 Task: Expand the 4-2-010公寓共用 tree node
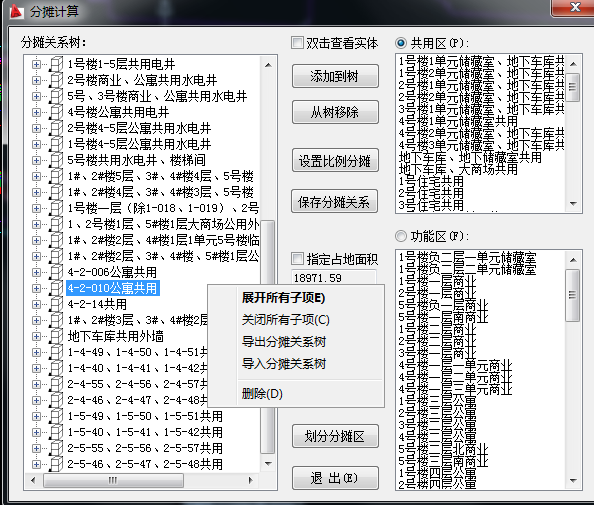pyautogui.click(x=36, y=288)
